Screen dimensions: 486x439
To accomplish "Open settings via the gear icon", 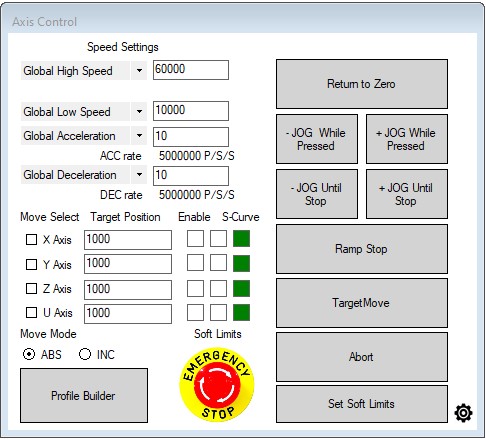I will 463,413.
